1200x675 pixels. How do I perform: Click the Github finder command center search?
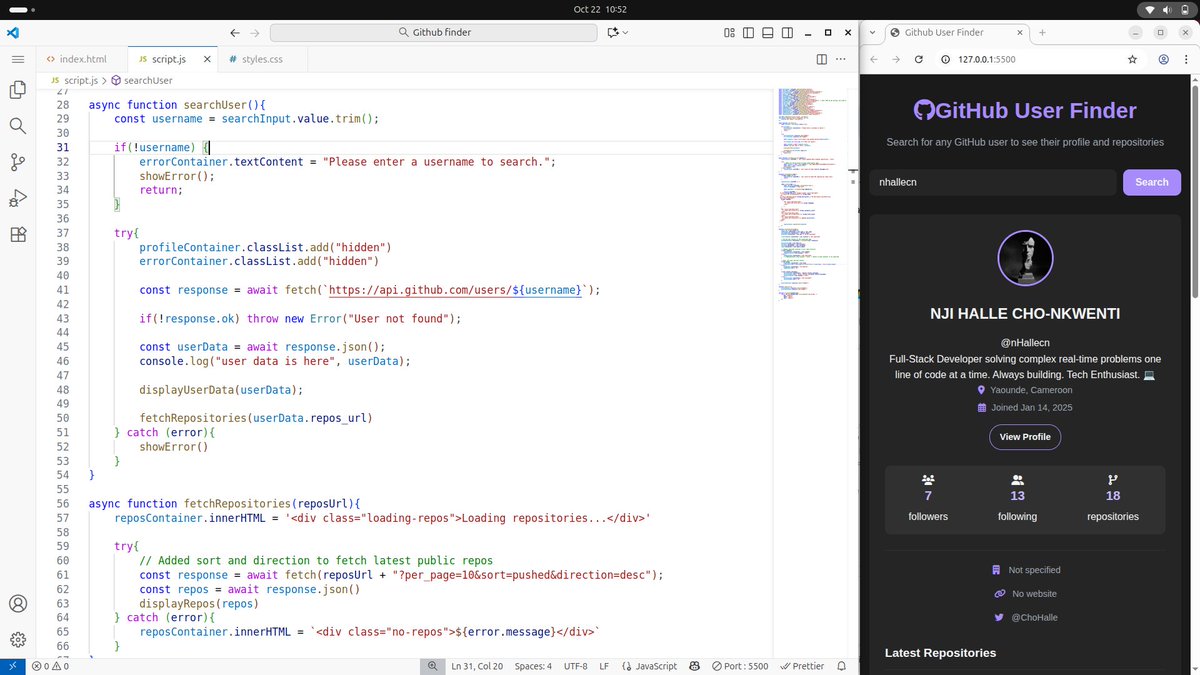click(x=435, y=32)
